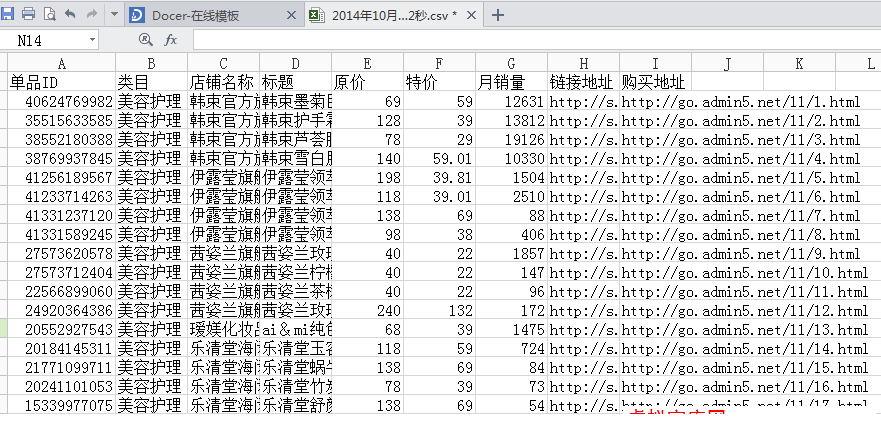Open the insert function fx button
The width and height of the screenshot is (881, 437).
coord(170,39)
